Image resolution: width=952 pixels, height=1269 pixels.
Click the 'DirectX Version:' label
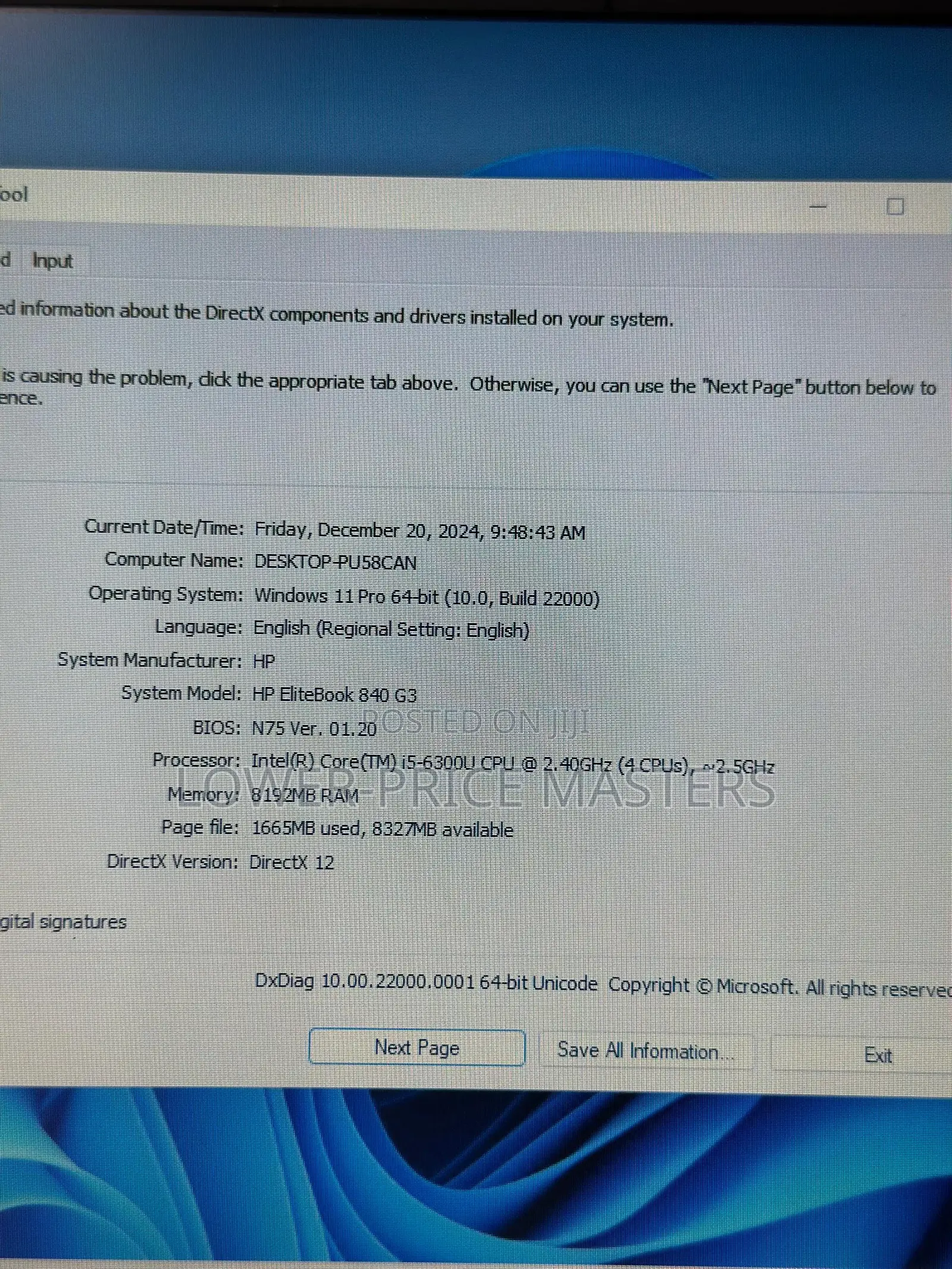(173, 861)
